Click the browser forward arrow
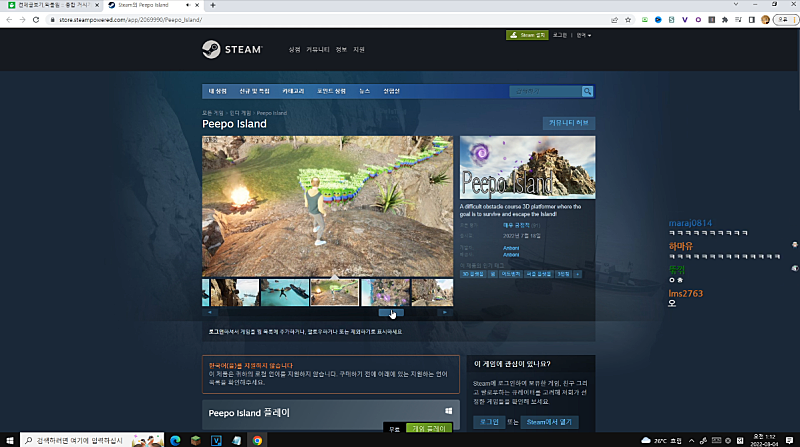 (x=22, y=20)
